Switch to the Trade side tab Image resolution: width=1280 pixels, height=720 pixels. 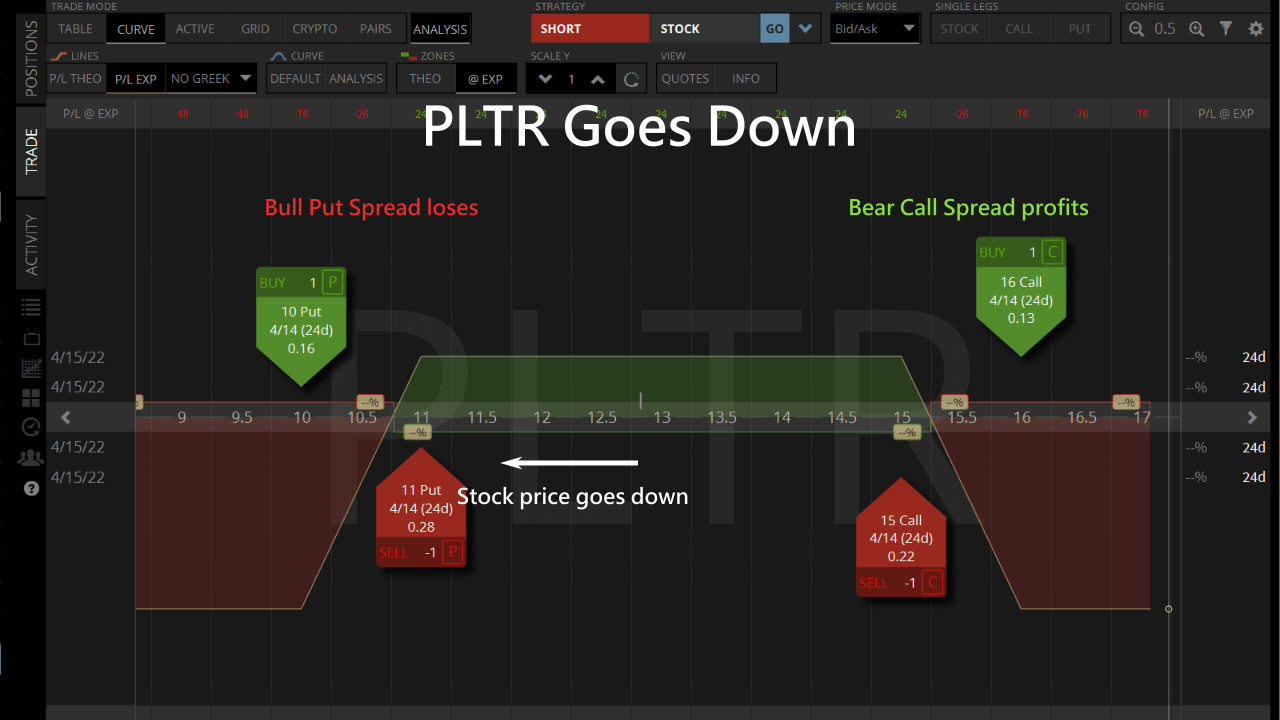pyautogui.click(x=31, y=151)
